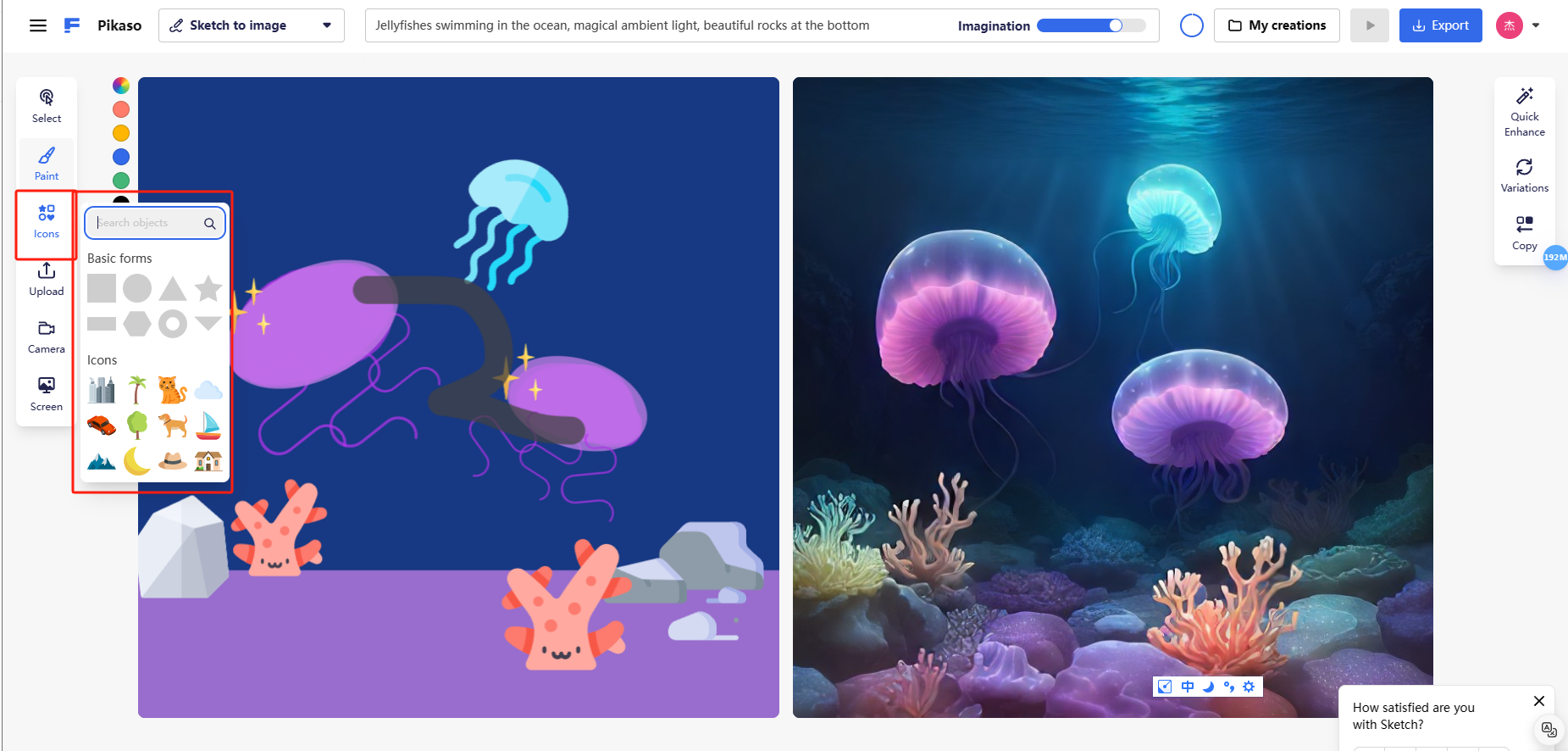Pick the red color swatch
Viewport: 1568px width, 751px height.
pyautogui.click(x=121, y=109)
